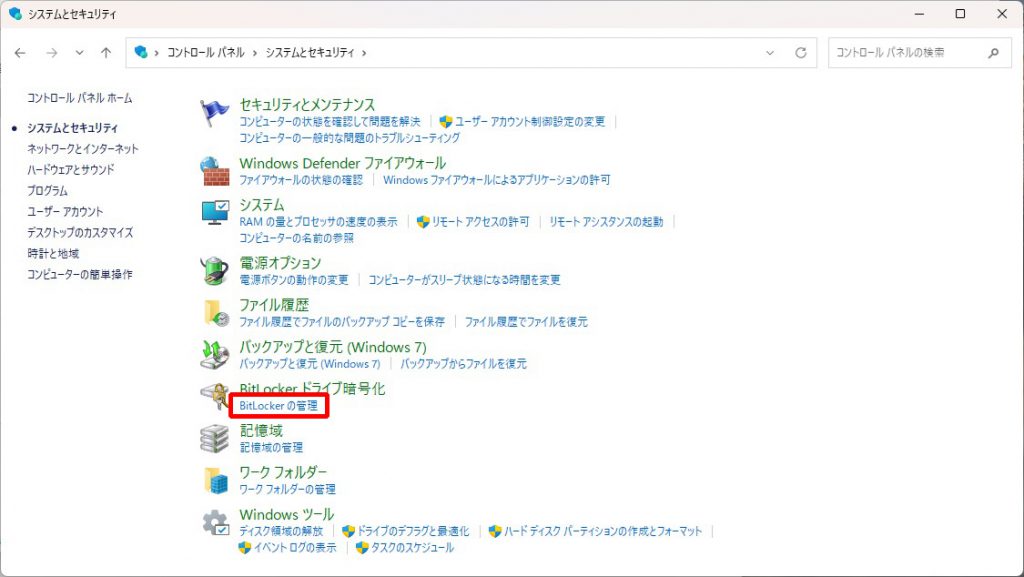This screenshot has height=577, width=1024.
Task: Open イベント ログの表示 link
Action: click(295, 548)
